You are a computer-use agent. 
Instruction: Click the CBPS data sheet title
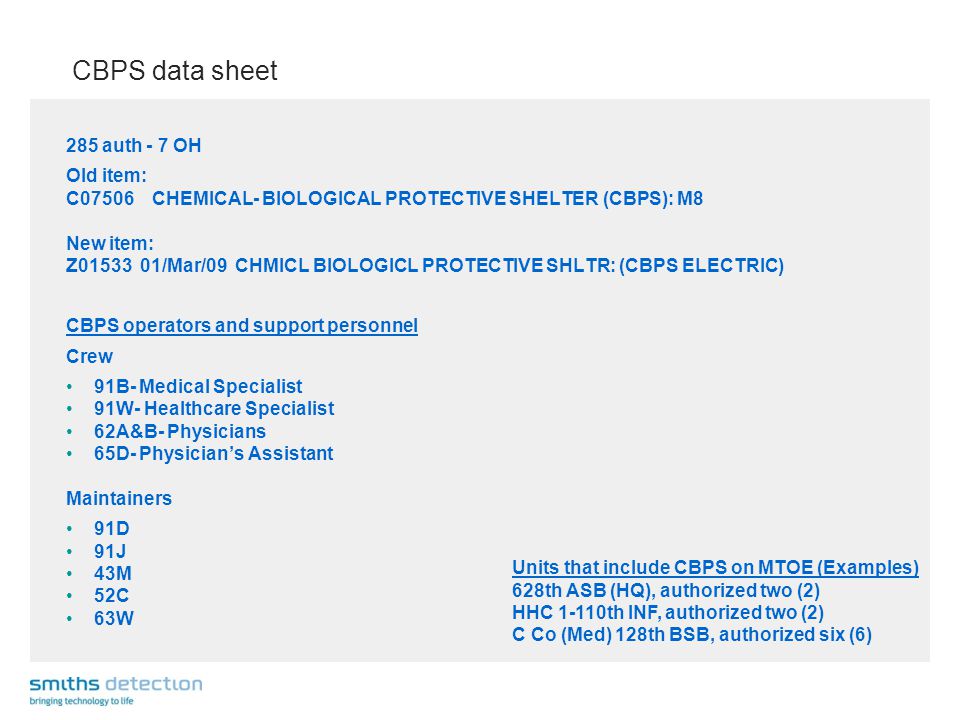click(174, 70)
